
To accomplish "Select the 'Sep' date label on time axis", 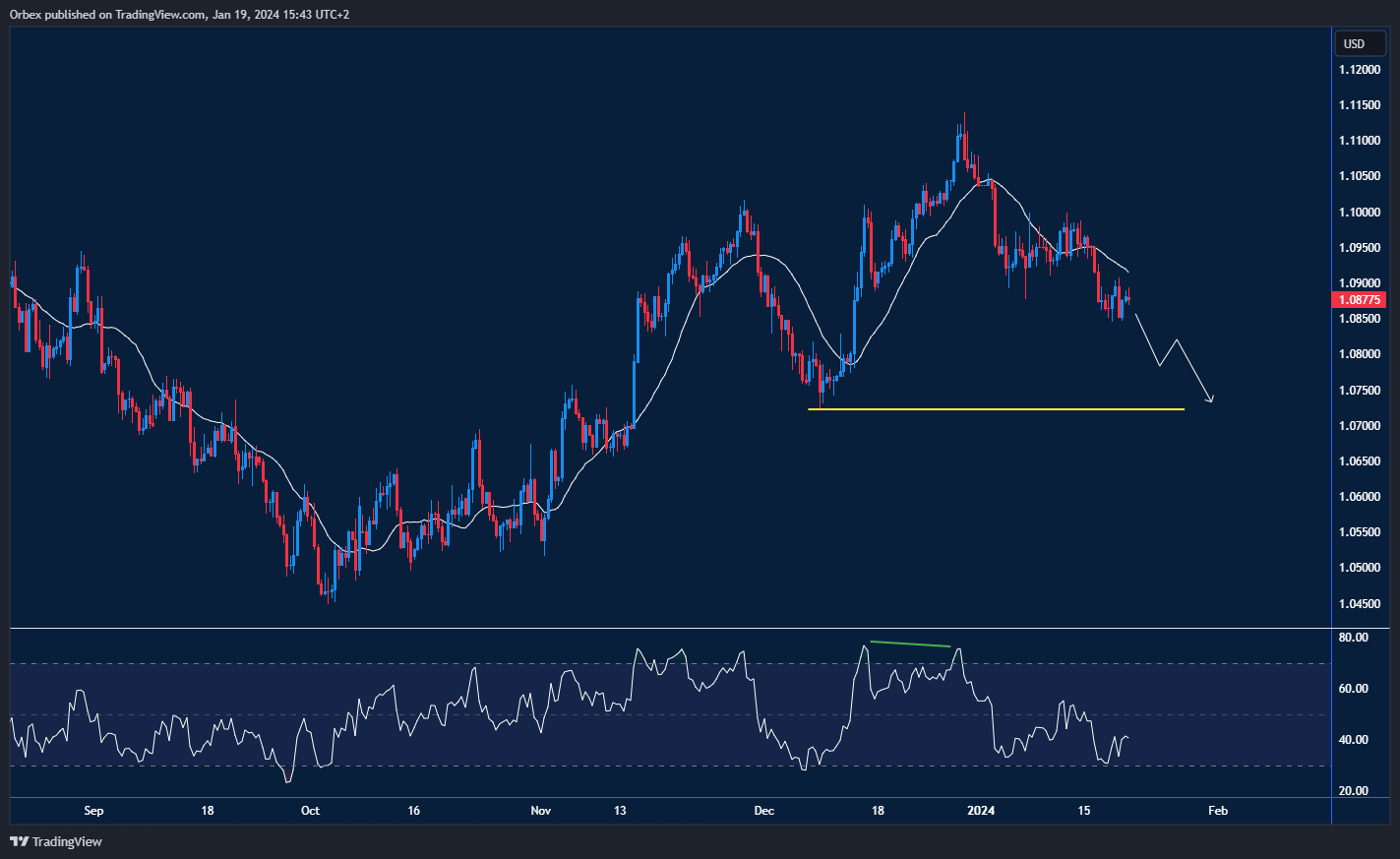I will point(93,811).
